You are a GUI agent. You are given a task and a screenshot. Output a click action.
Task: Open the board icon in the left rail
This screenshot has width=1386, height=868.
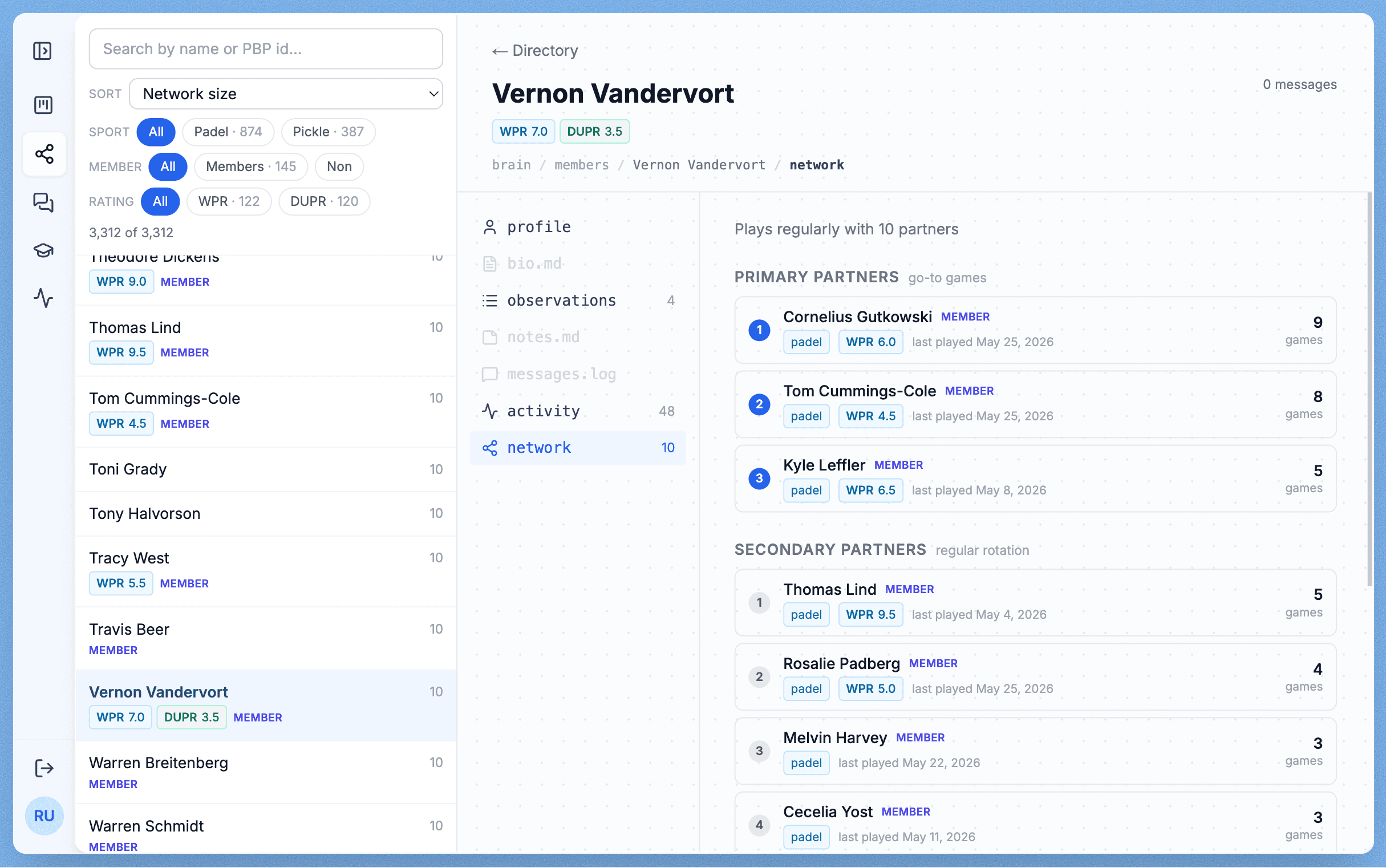[x=42, y=105]
